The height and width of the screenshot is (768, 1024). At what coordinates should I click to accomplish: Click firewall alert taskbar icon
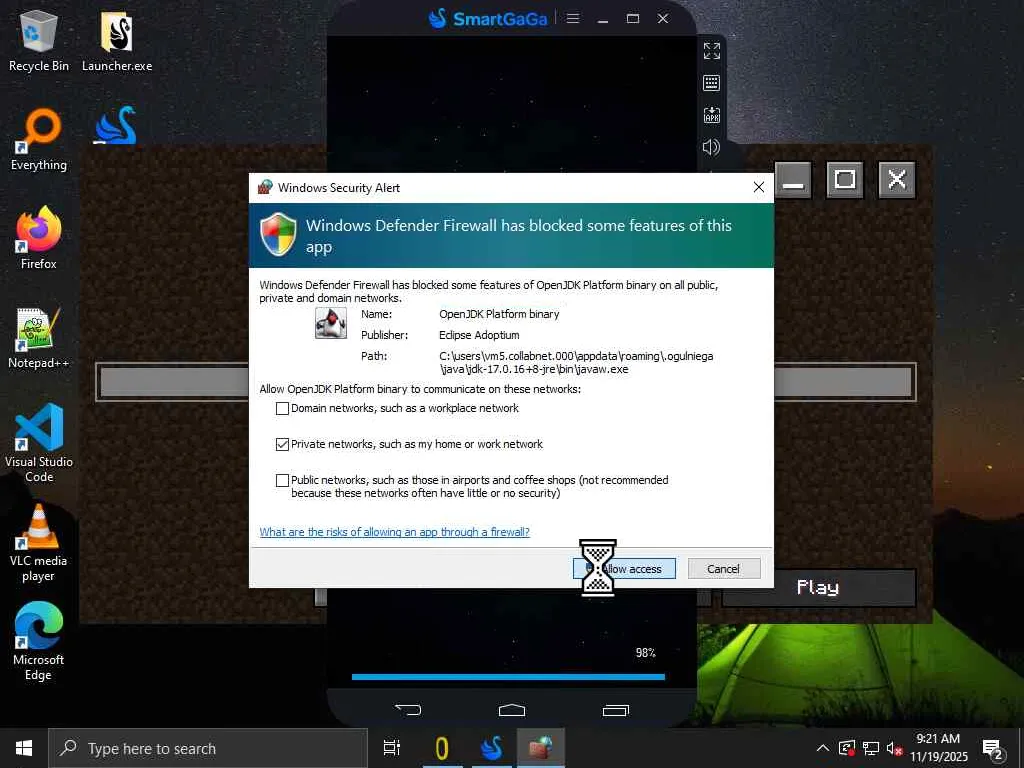(x=541, y=748)
